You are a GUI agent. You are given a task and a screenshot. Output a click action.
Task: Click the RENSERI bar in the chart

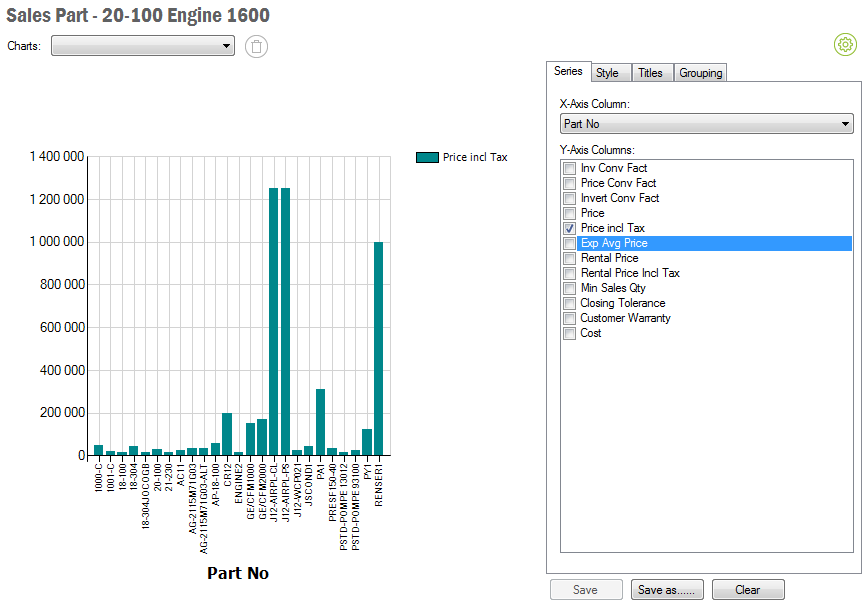pyautogui.click(x=379, y=348)
